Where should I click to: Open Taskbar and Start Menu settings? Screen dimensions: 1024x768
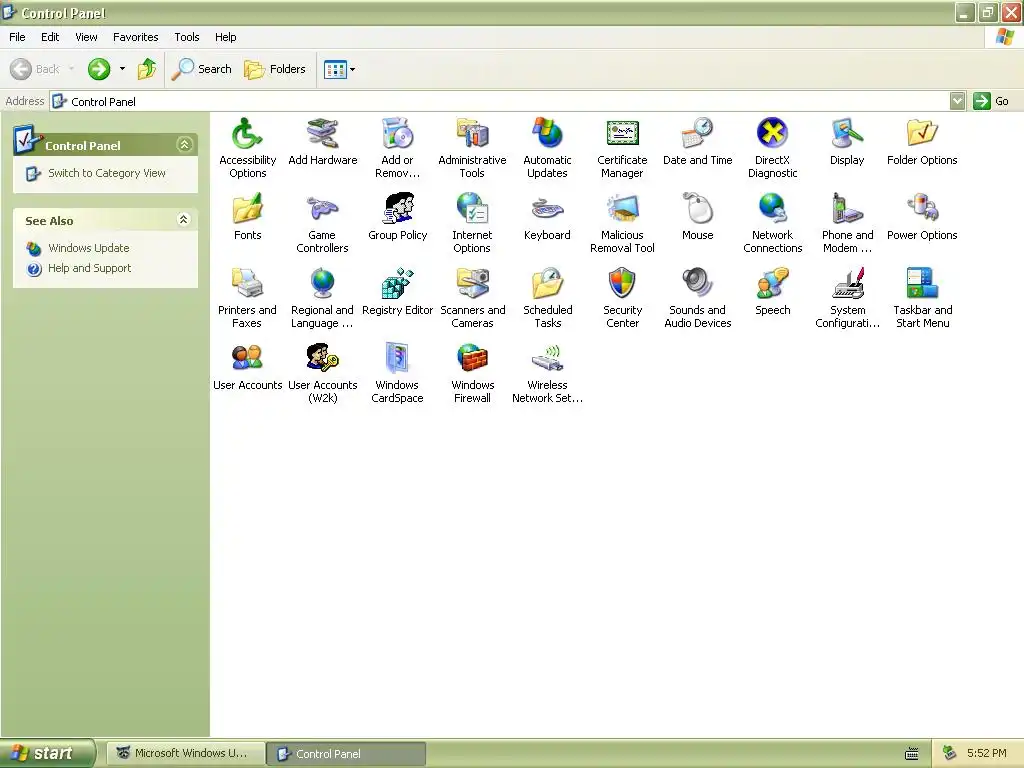922,298
